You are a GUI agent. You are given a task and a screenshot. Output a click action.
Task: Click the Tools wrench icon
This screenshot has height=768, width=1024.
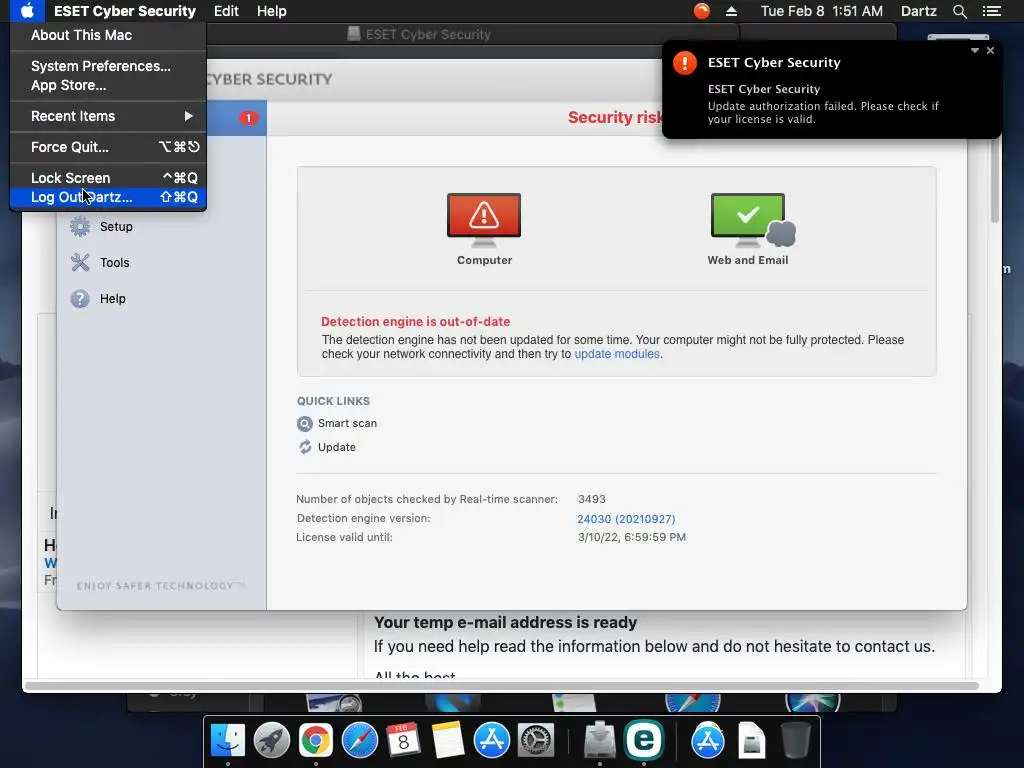80,263
